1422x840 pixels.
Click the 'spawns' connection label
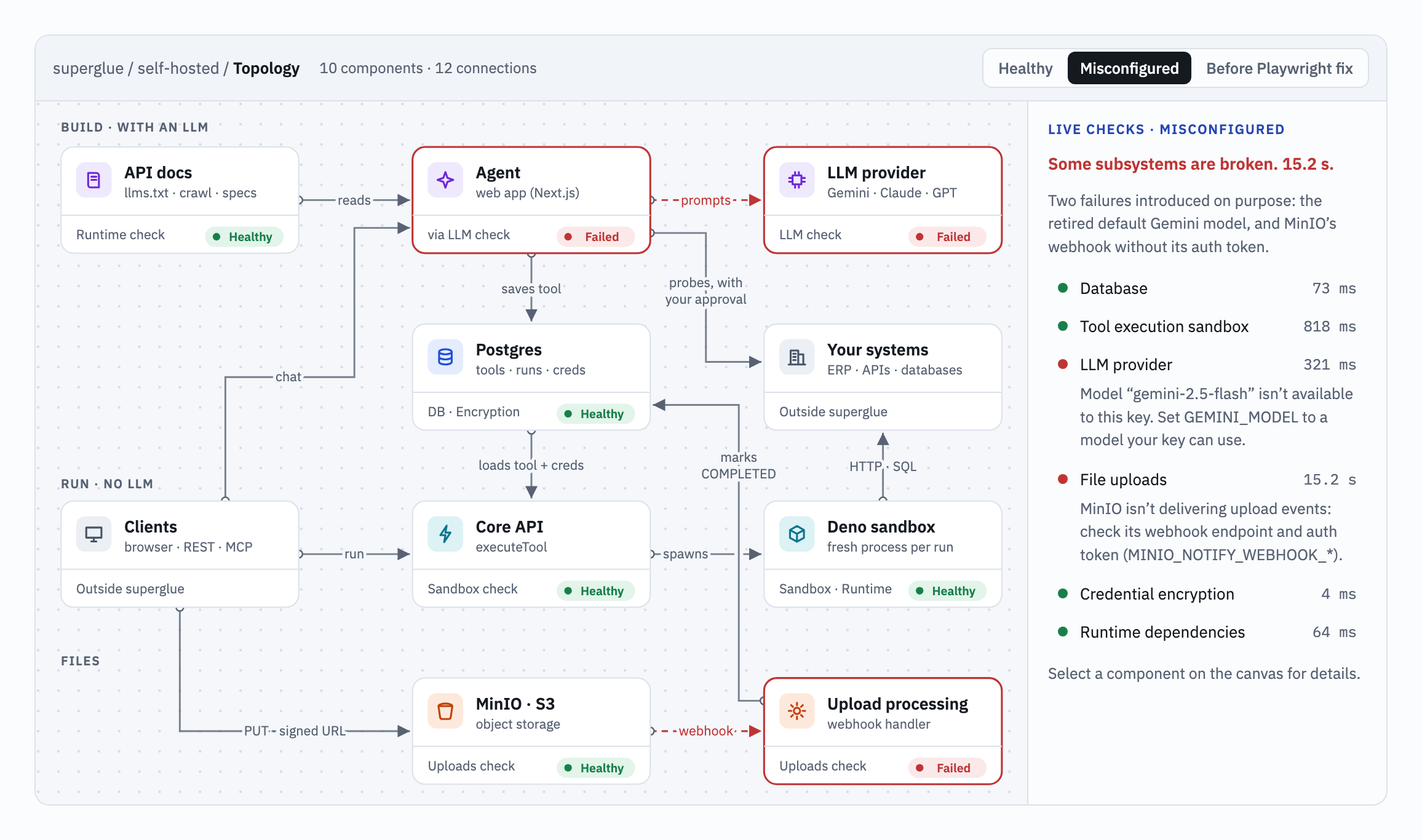point(685,554)
